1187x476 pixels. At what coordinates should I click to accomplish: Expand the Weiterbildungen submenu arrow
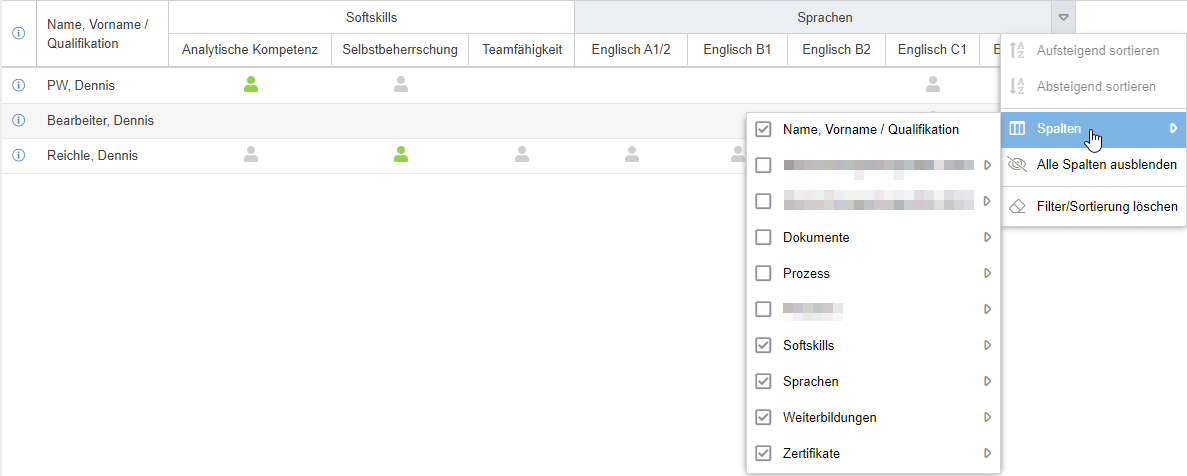click(x=987, y=417)
